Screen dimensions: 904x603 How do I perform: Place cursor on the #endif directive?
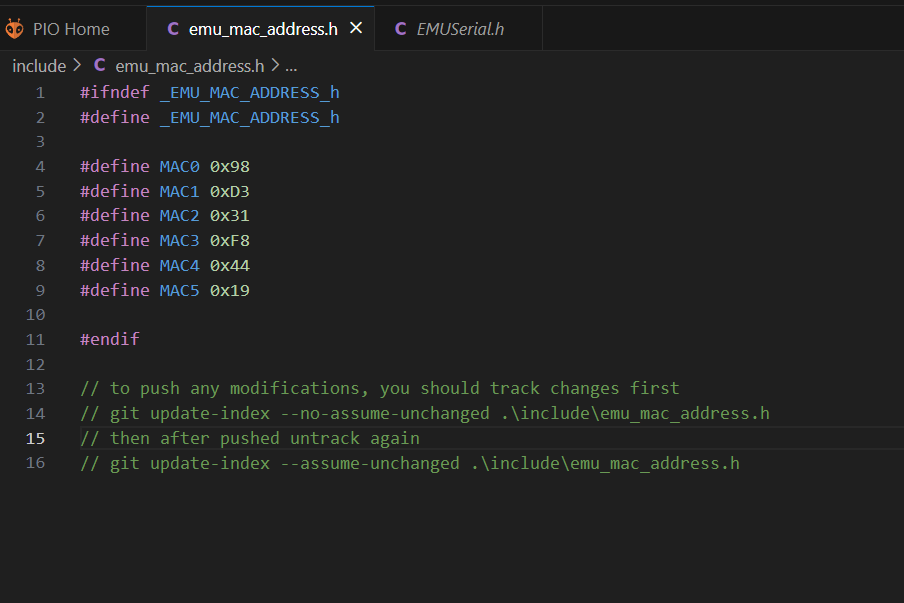coord(110,339)
